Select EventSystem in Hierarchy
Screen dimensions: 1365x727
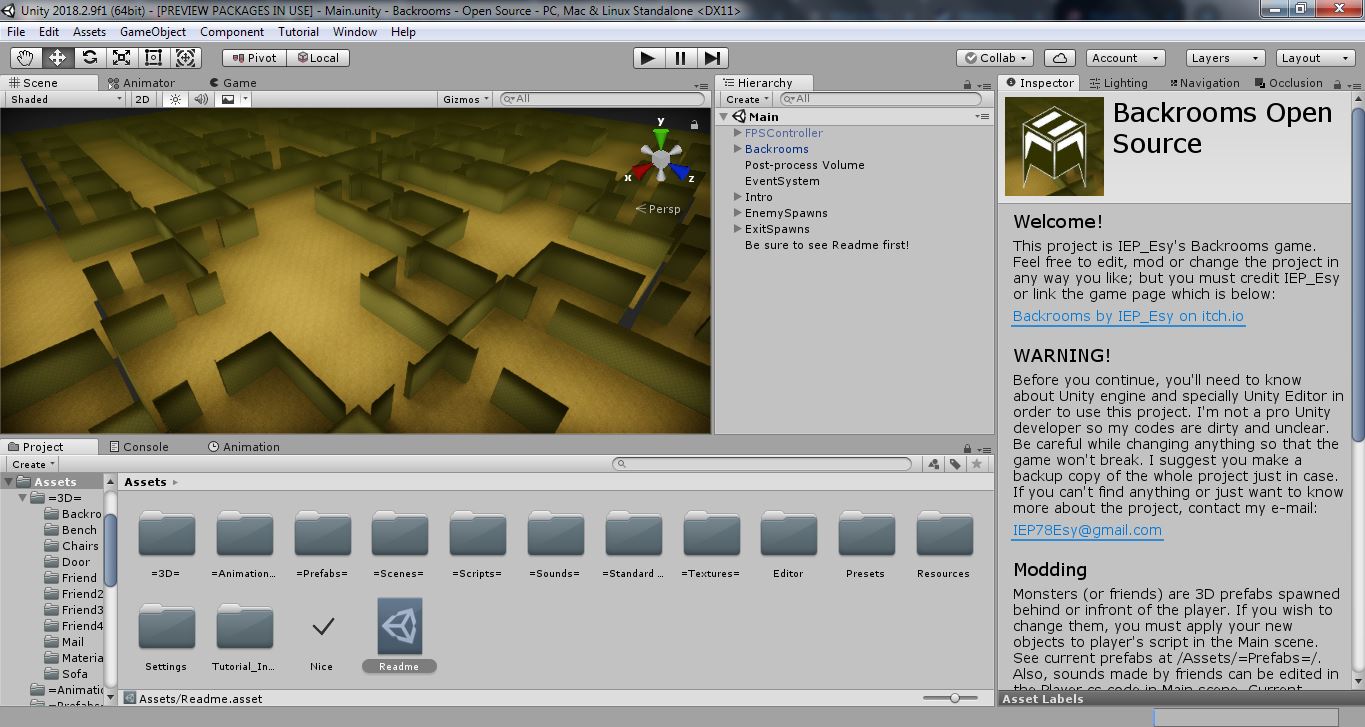[782, 181]
